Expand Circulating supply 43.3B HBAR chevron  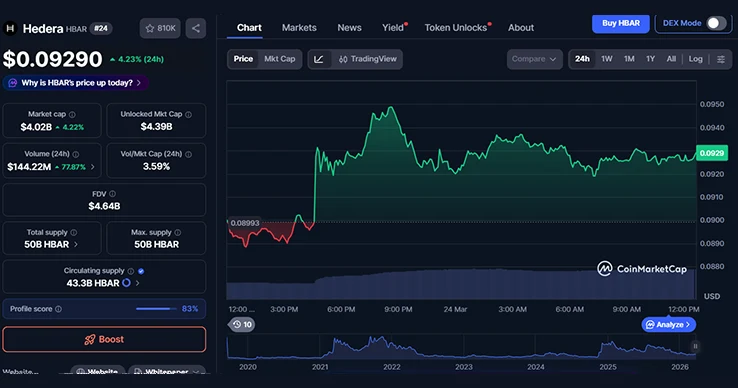(x=137, y=283)
